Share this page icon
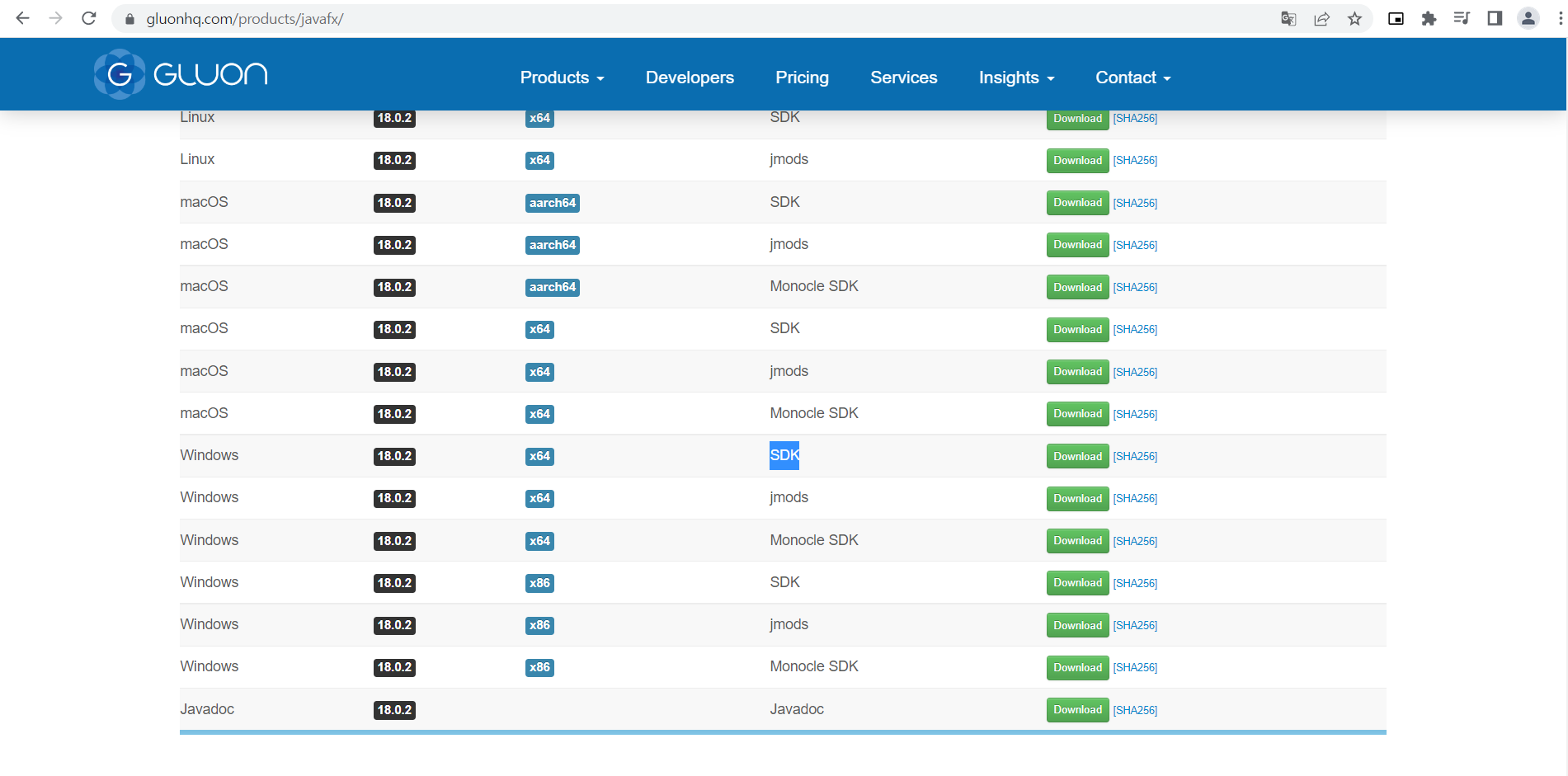Screen dimensions: 1568x776 point(1321,19)
